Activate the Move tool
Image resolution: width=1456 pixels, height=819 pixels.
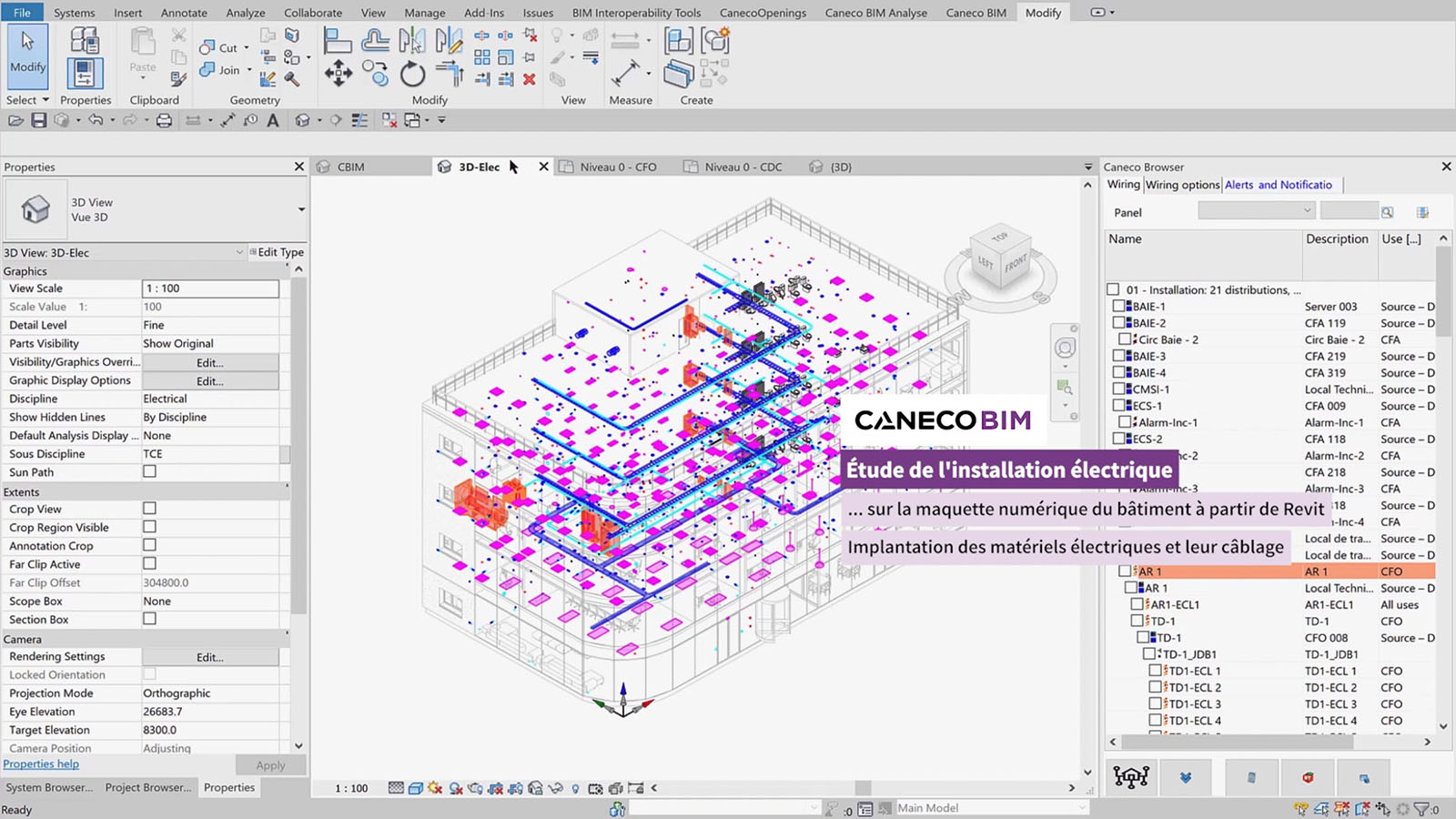338,74
